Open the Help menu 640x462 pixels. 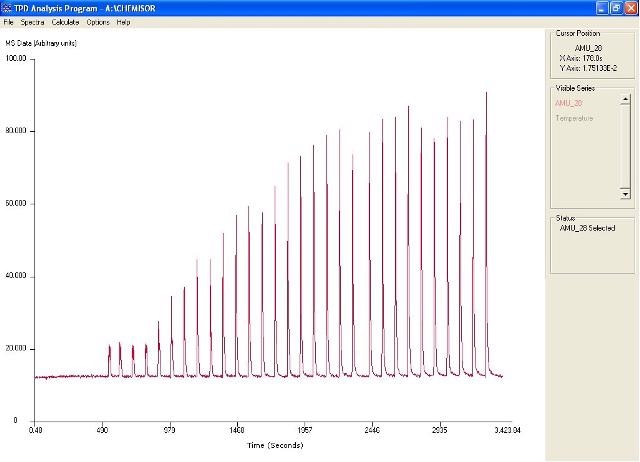123,22
